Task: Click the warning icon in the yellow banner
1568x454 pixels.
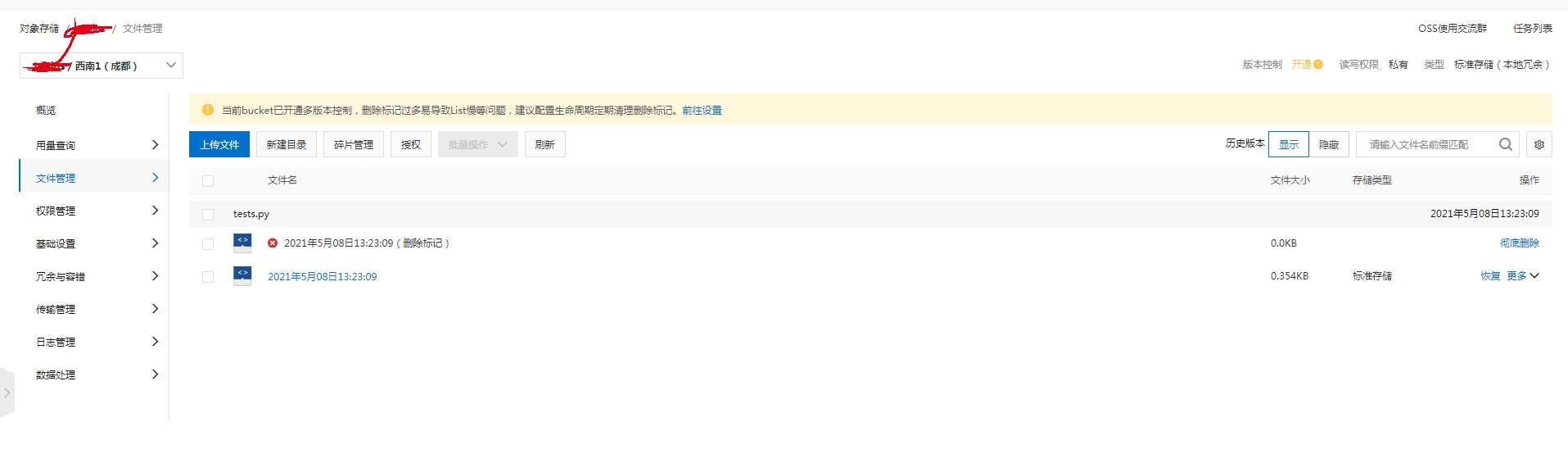Action: coord(208,110)
